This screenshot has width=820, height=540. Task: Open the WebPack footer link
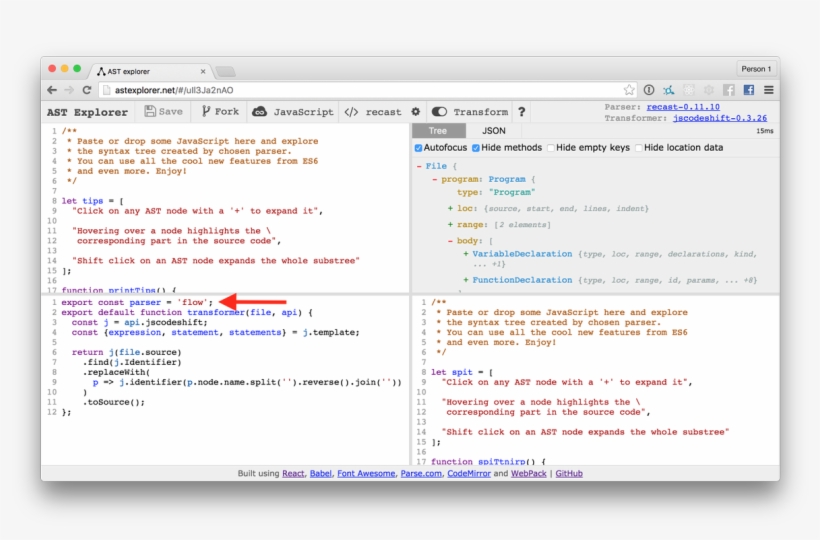(528, 474)
